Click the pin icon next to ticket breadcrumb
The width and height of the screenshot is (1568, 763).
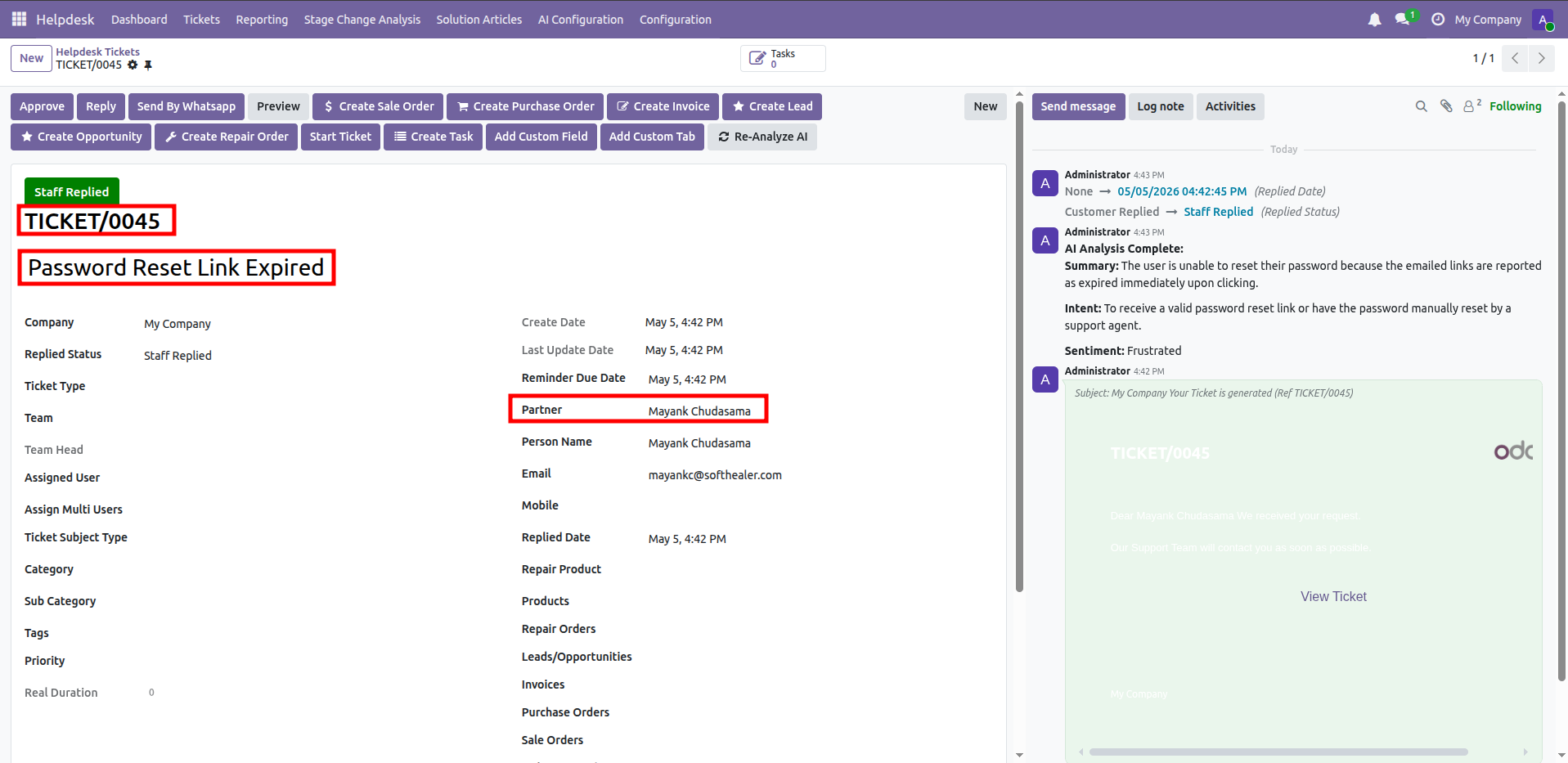pos(148,65)
